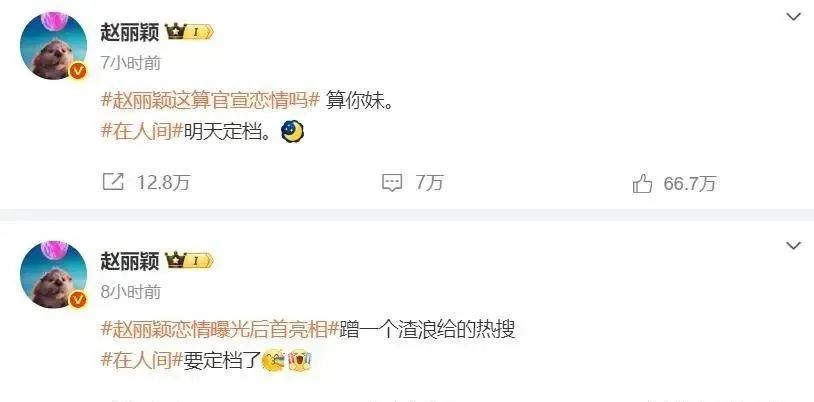Expand the second post's chevron menu

pos(793,245)
